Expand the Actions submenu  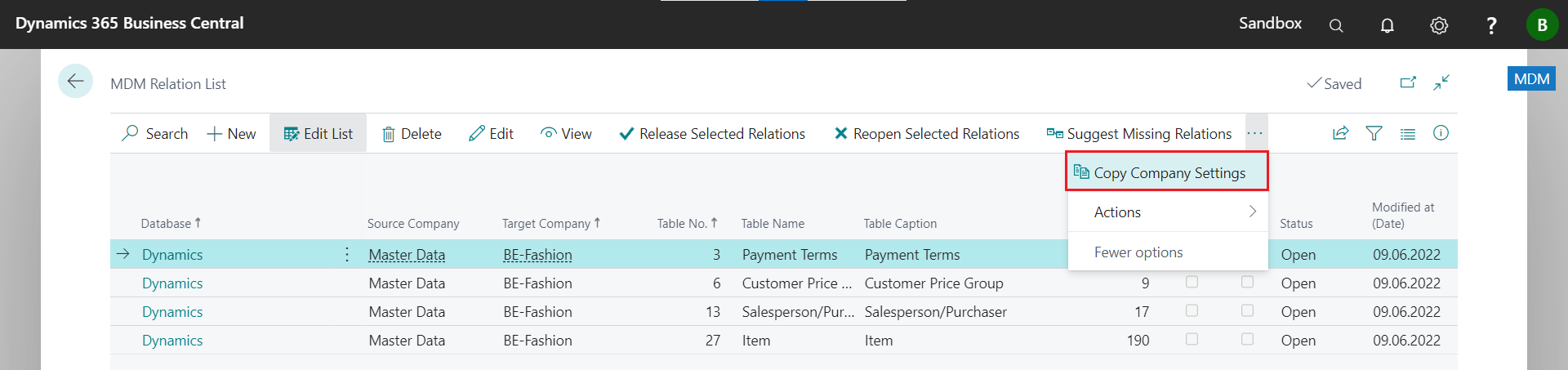(x=1168, y=212)
